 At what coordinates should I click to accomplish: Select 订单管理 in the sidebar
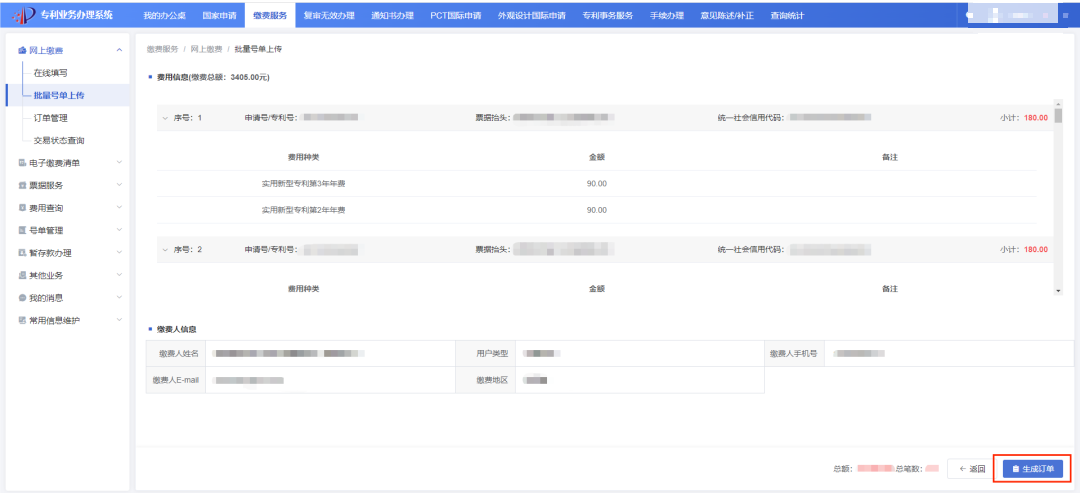click(50, 118)
